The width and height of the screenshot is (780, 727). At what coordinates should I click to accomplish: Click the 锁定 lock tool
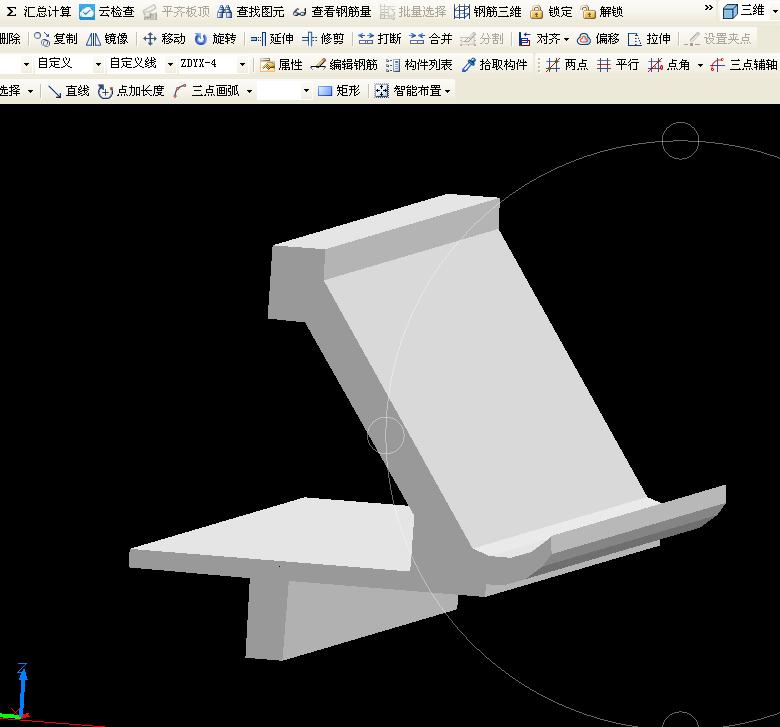551,11
